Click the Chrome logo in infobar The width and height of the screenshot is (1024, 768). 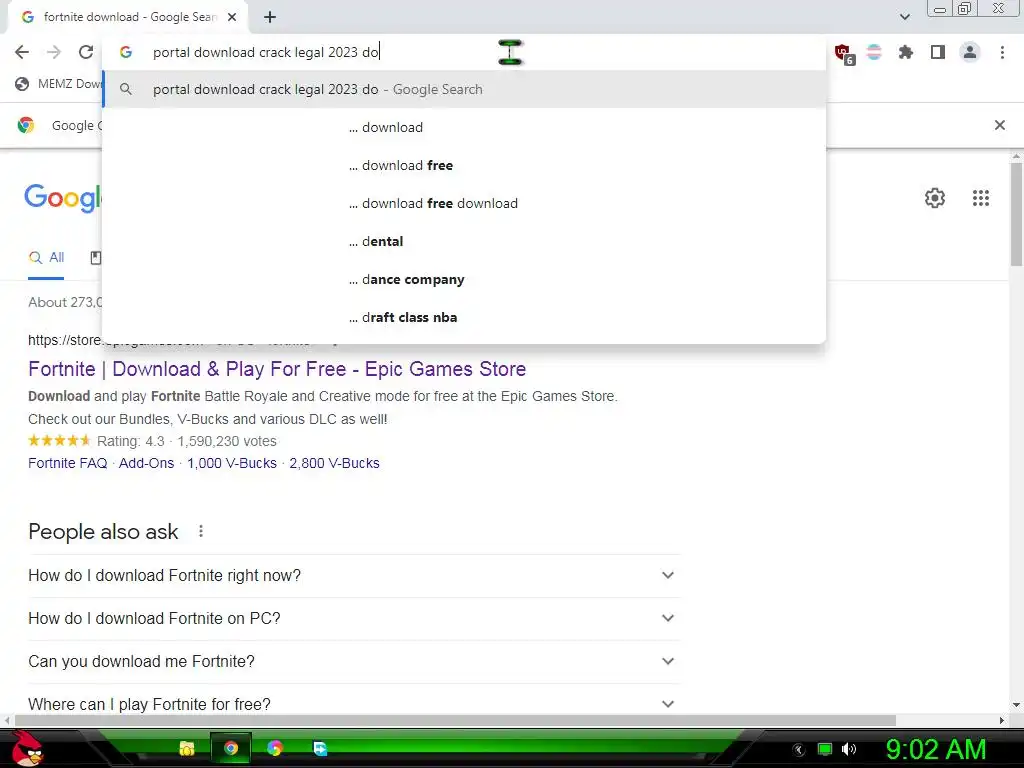click(x=26, y=125)
